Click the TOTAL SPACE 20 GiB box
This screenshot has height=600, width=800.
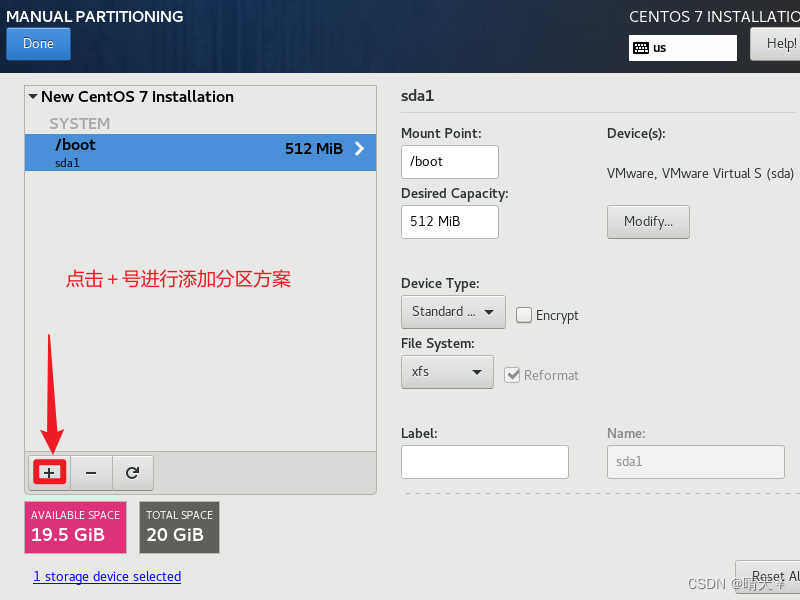point(180,527)
